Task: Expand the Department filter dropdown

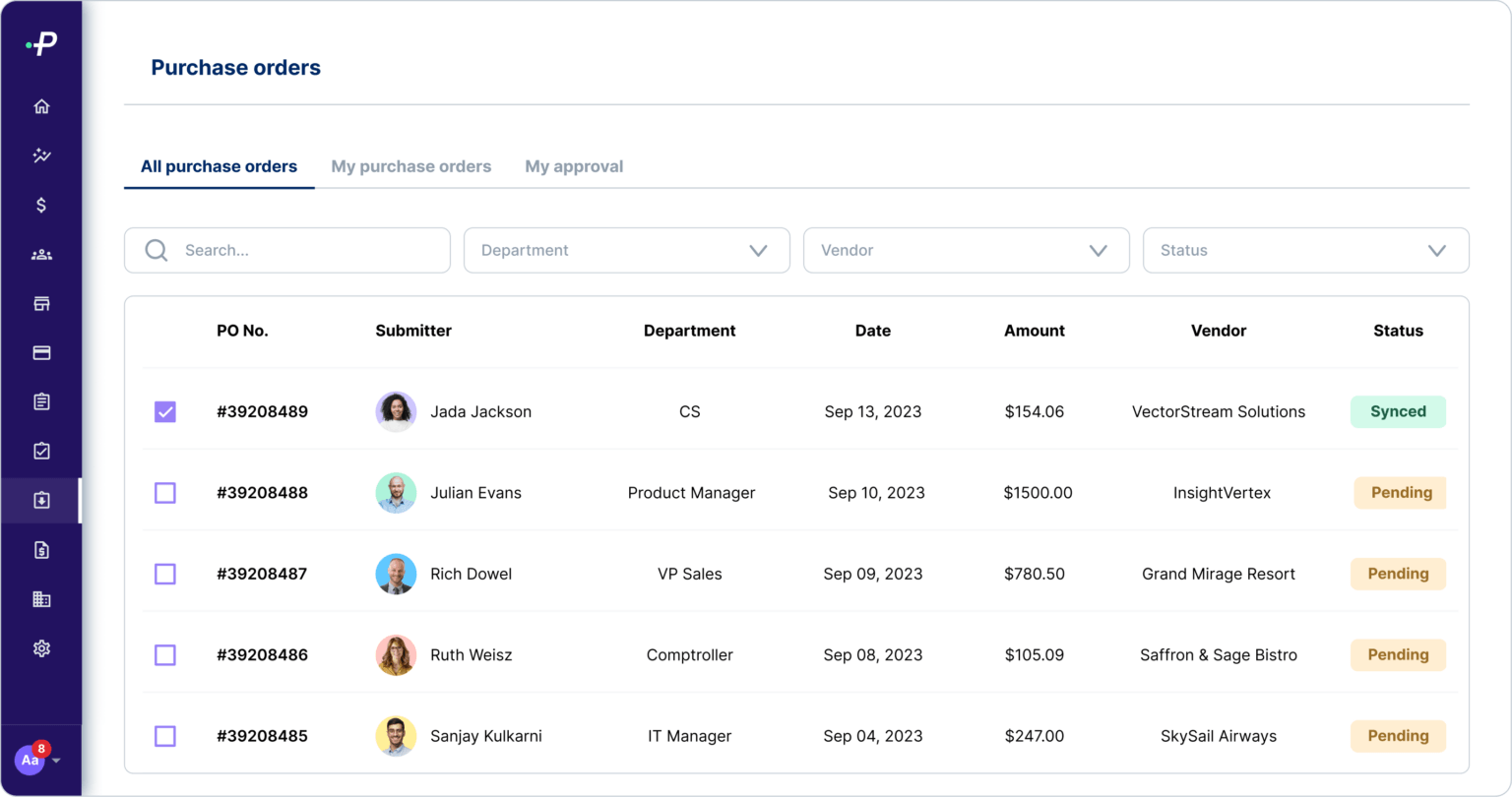Action: tap(626, 251)
